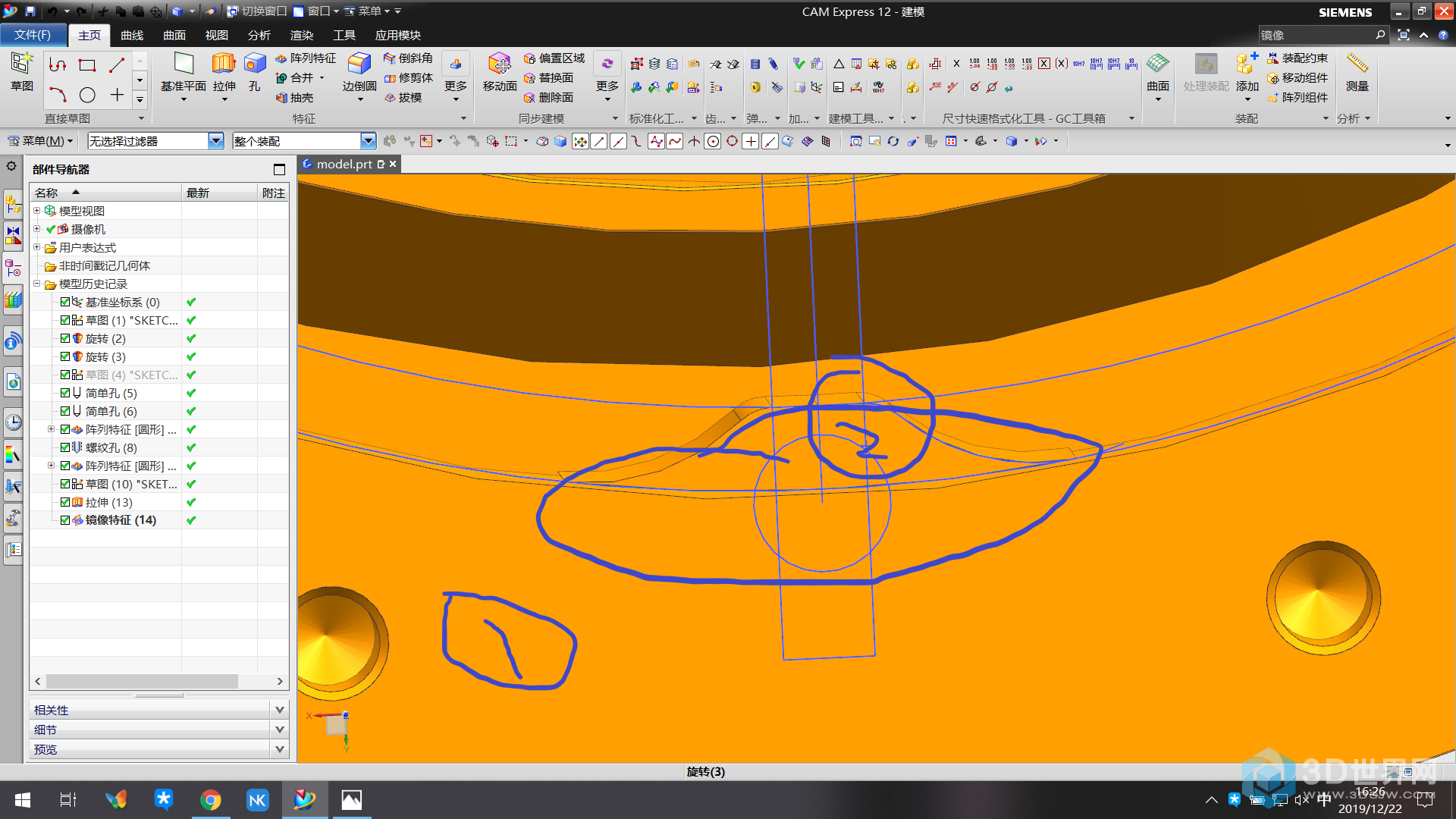The width and height of the screenshot is (1456, 819).
Task: Uncheck the 基准坐标系 (0) feature checkbox
Action: coord(65,302)
